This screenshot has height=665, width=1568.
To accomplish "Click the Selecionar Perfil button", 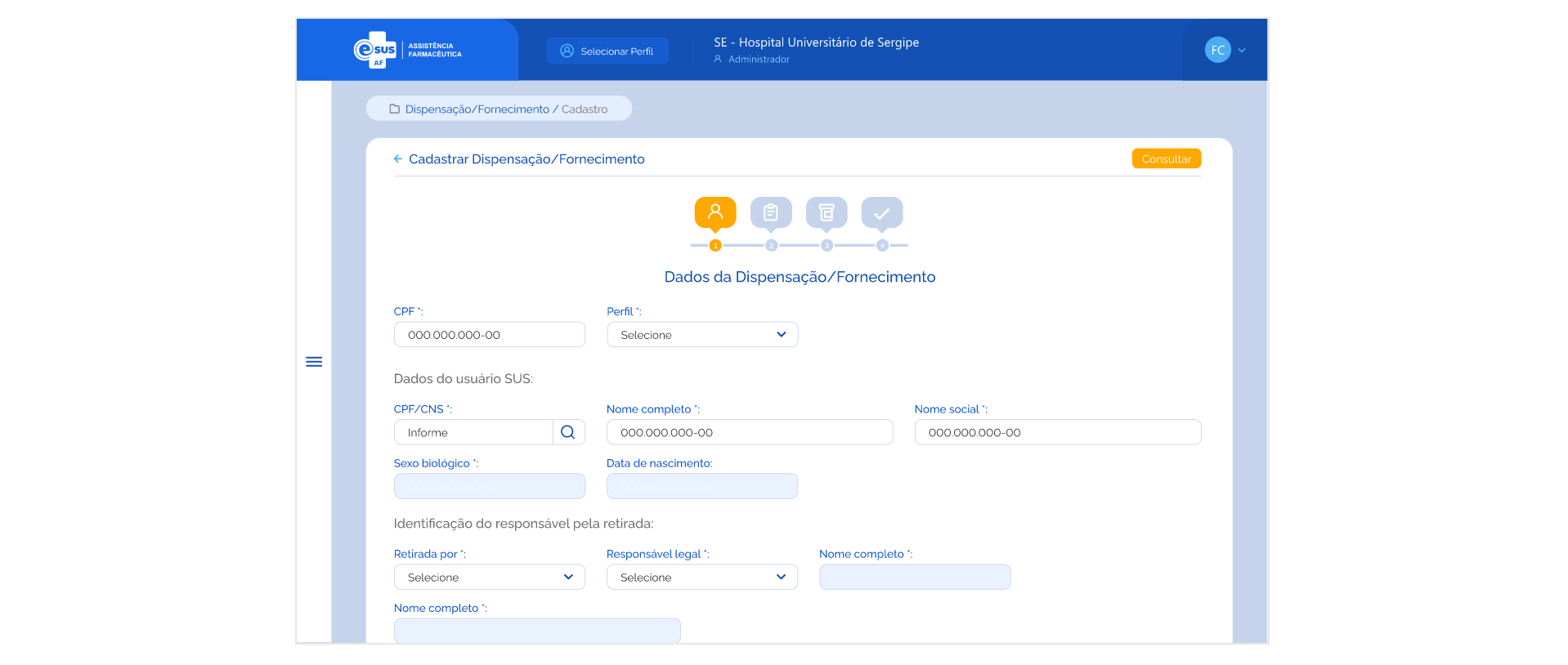I will click(x=607, y=51).
